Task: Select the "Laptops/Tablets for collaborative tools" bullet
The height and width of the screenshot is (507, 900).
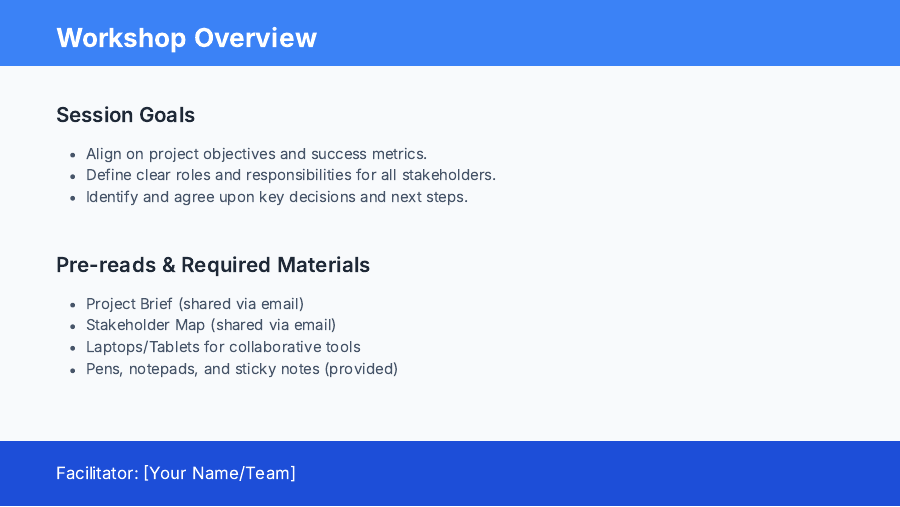Action: (223, 347)
